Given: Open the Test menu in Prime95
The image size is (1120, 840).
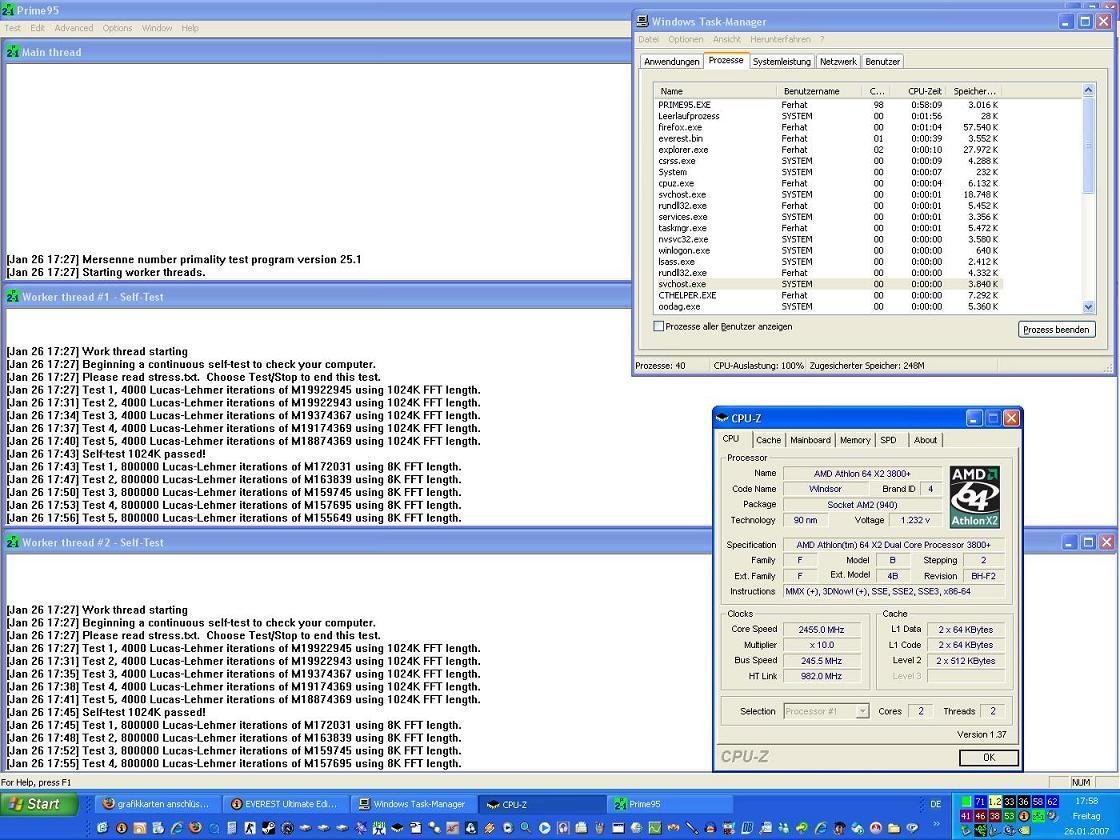Looking at the screenshot, I should pos(13,28).
